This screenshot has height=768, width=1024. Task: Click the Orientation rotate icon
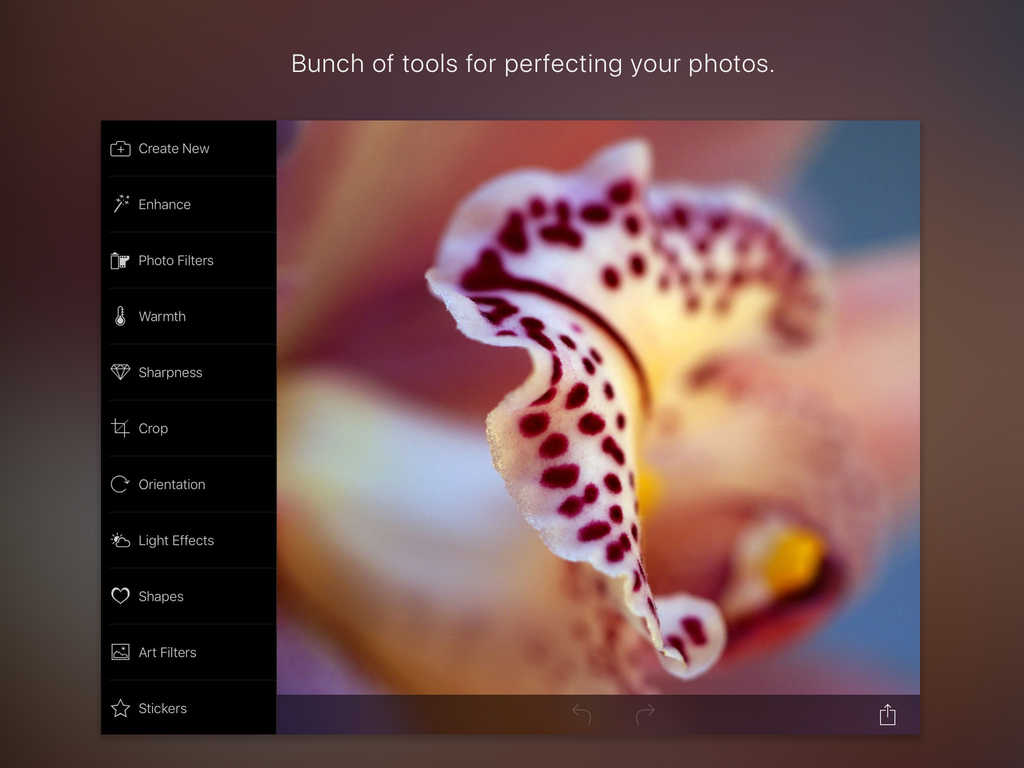click(120, 484)
